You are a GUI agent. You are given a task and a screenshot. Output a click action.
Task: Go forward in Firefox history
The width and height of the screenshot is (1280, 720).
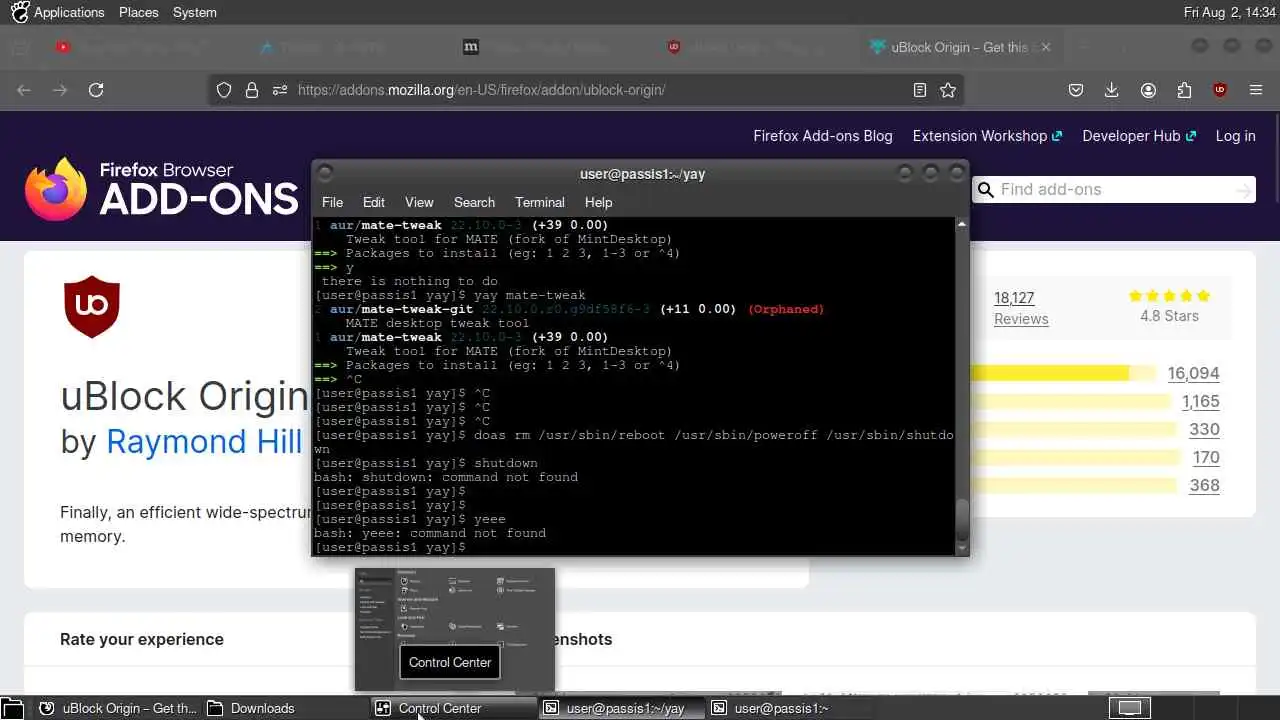pos(60,90)
